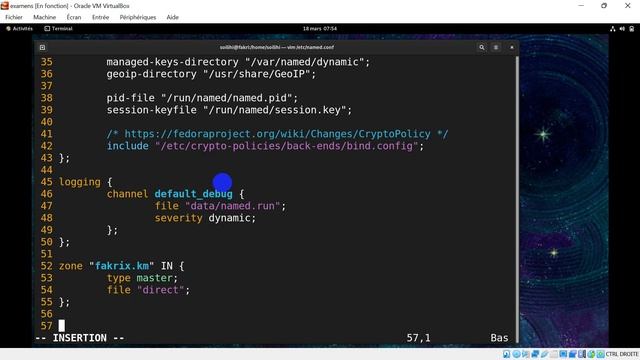Open the Entrée menu
This screenshot has height=360, width=640.
[x=100, y=17]
